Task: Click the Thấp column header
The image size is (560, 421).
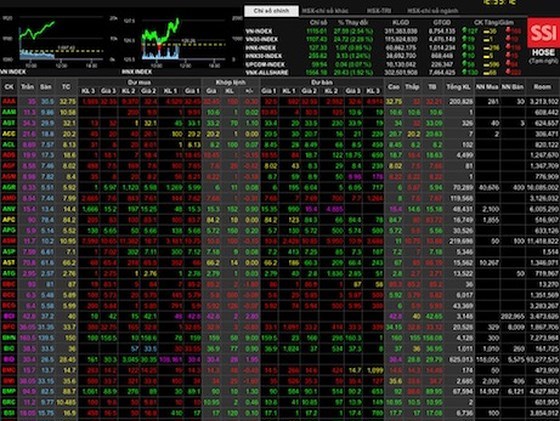Action: [x=412, y=87]
